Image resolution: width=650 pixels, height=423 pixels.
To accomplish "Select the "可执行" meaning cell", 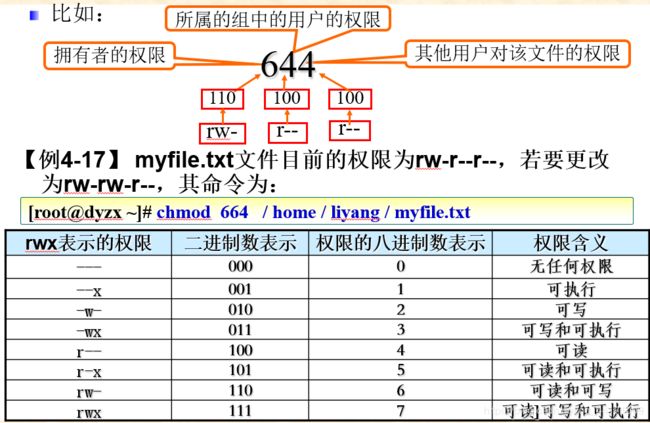I will tap(571, 289).
